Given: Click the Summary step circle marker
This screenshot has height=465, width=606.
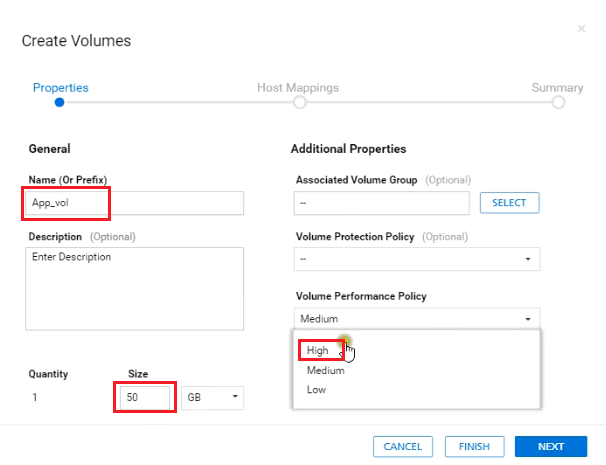Looking at the screenshot, I should [558, 102].
